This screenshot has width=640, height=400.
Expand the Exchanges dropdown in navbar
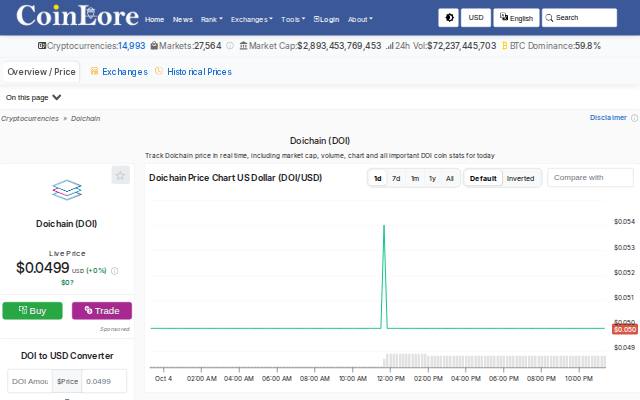[x=251, y=19]
